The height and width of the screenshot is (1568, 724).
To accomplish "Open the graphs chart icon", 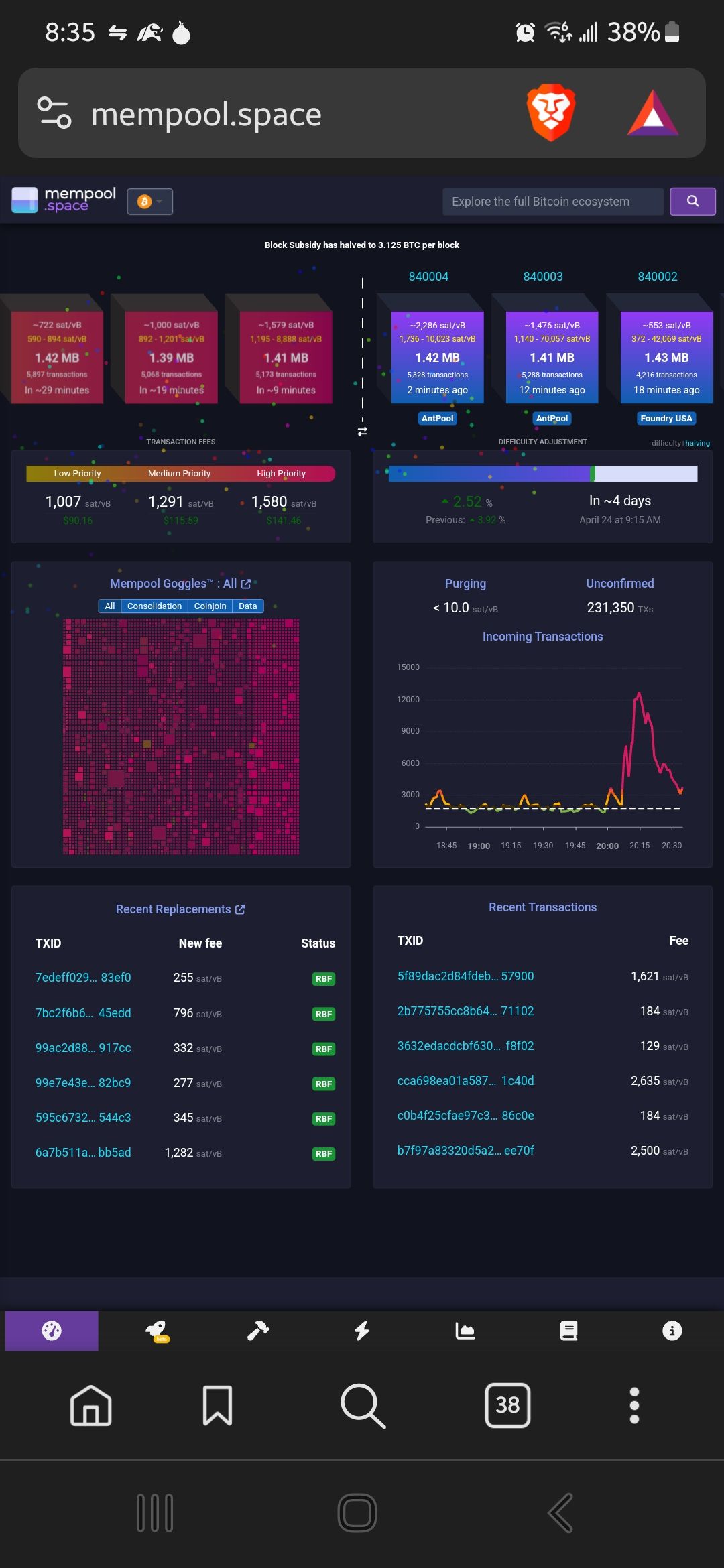I will point(465,1331).
